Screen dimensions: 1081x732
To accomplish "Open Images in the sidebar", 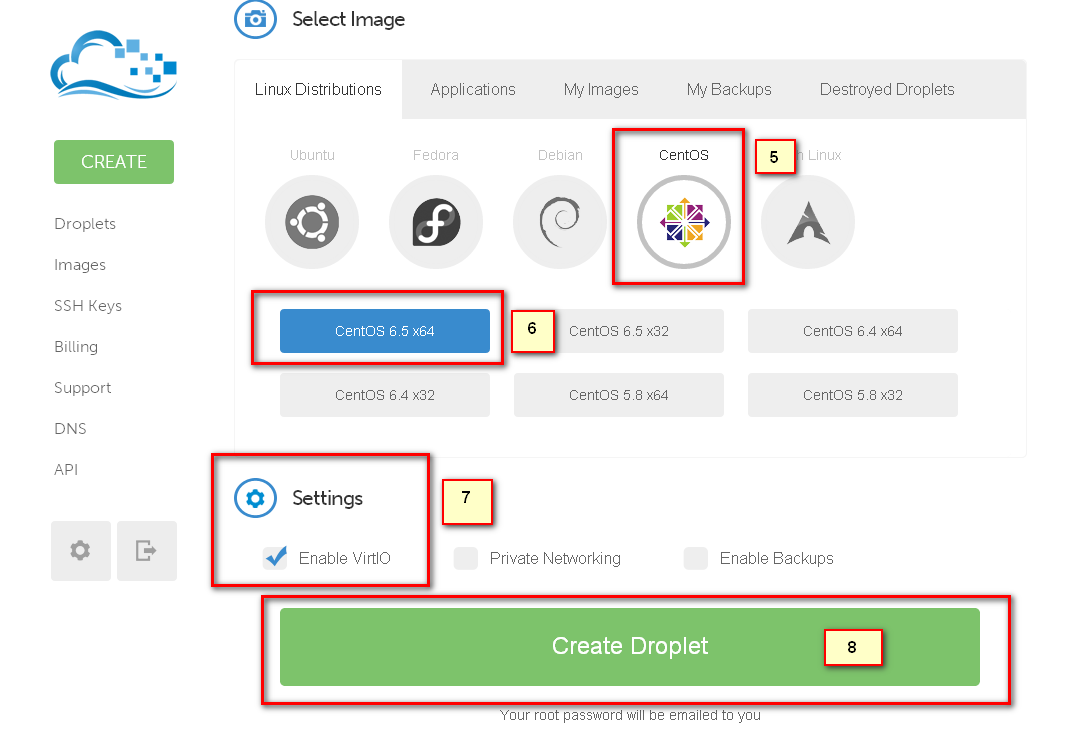I will pos(80,265).
